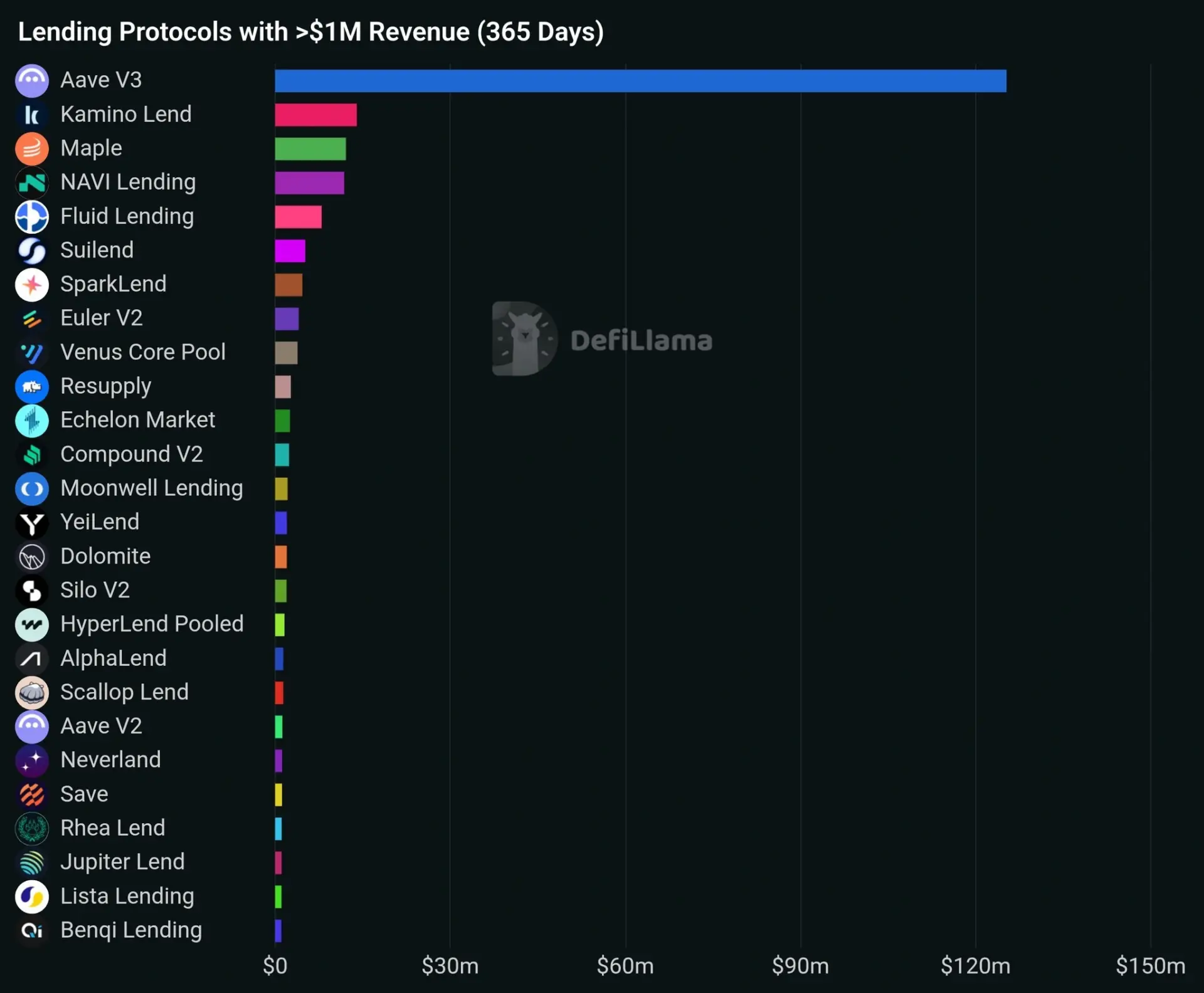The width and height of the screenshot is (1204, 993).
Task: Click the Fluid Lending logo icon
Action: 32,217
